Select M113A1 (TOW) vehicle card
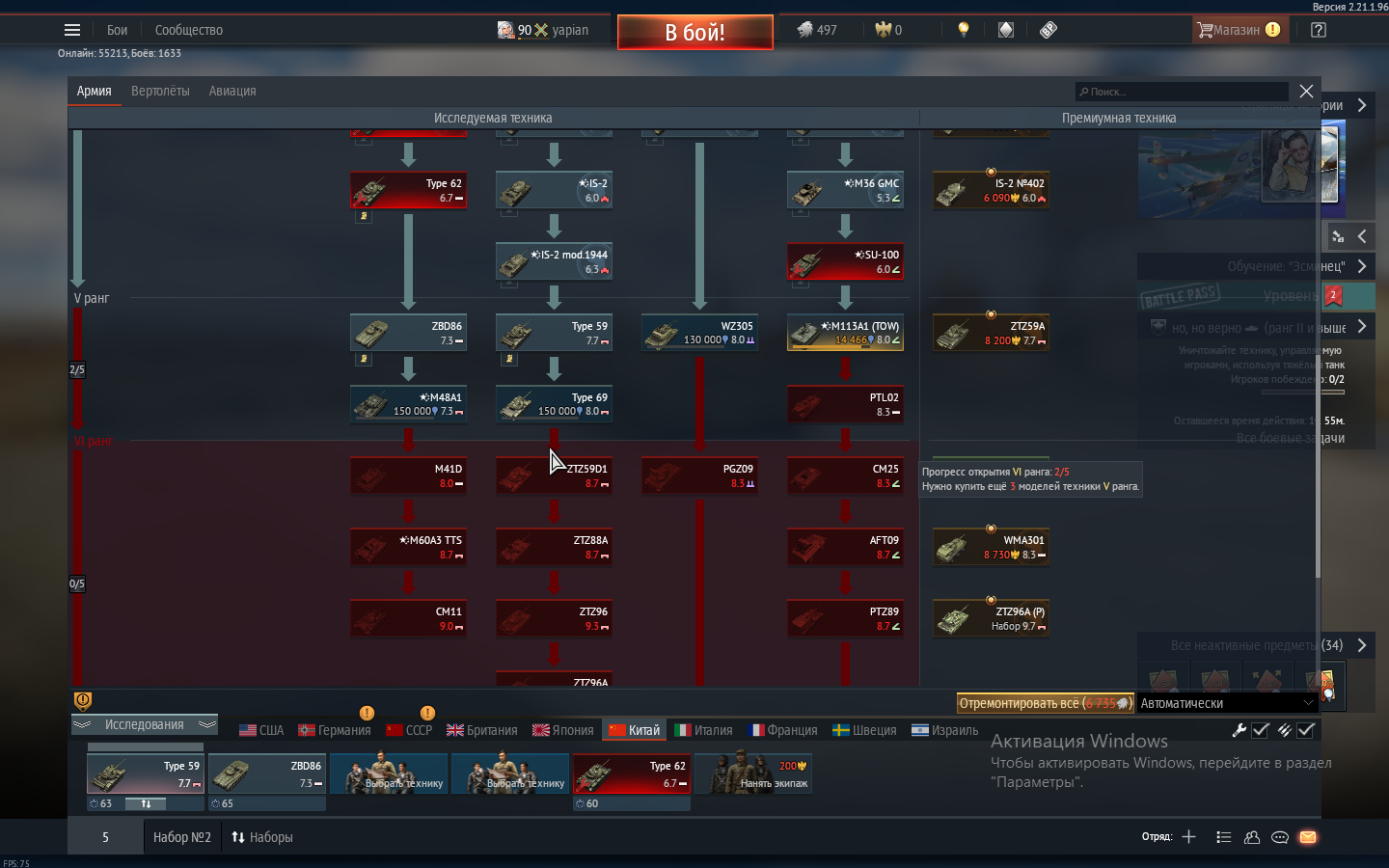This screenshot has height=868, width=1389. (x=845, y=333)
